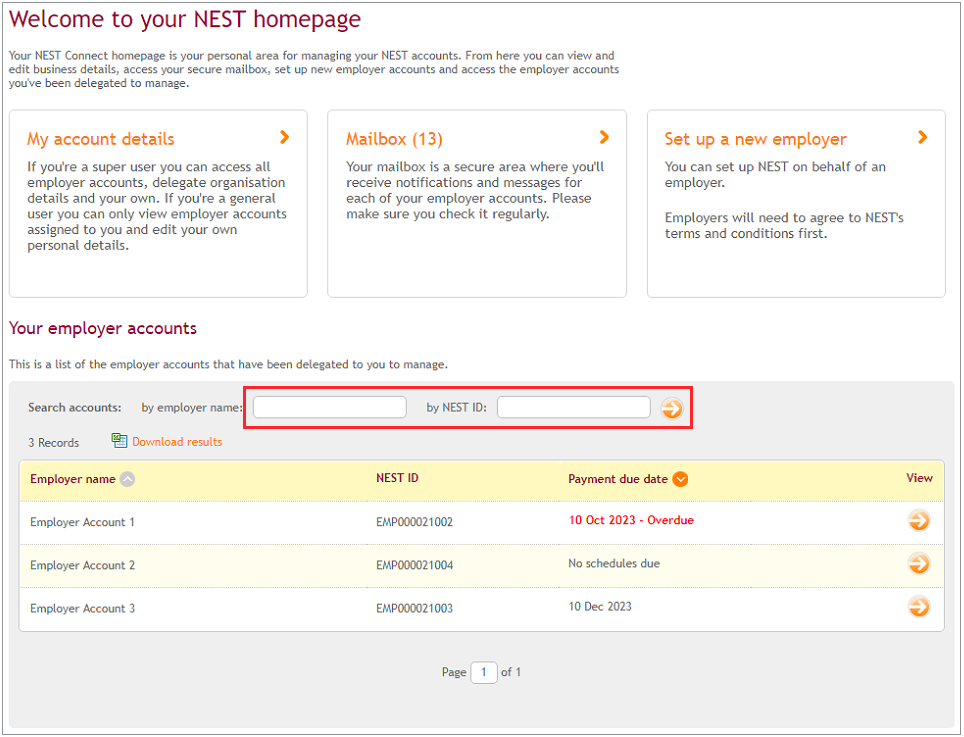Image resolution: width=964 pixels, height=737 pixels.
Task: Focus the by employer name search field
Action: (x=330, y=408)
